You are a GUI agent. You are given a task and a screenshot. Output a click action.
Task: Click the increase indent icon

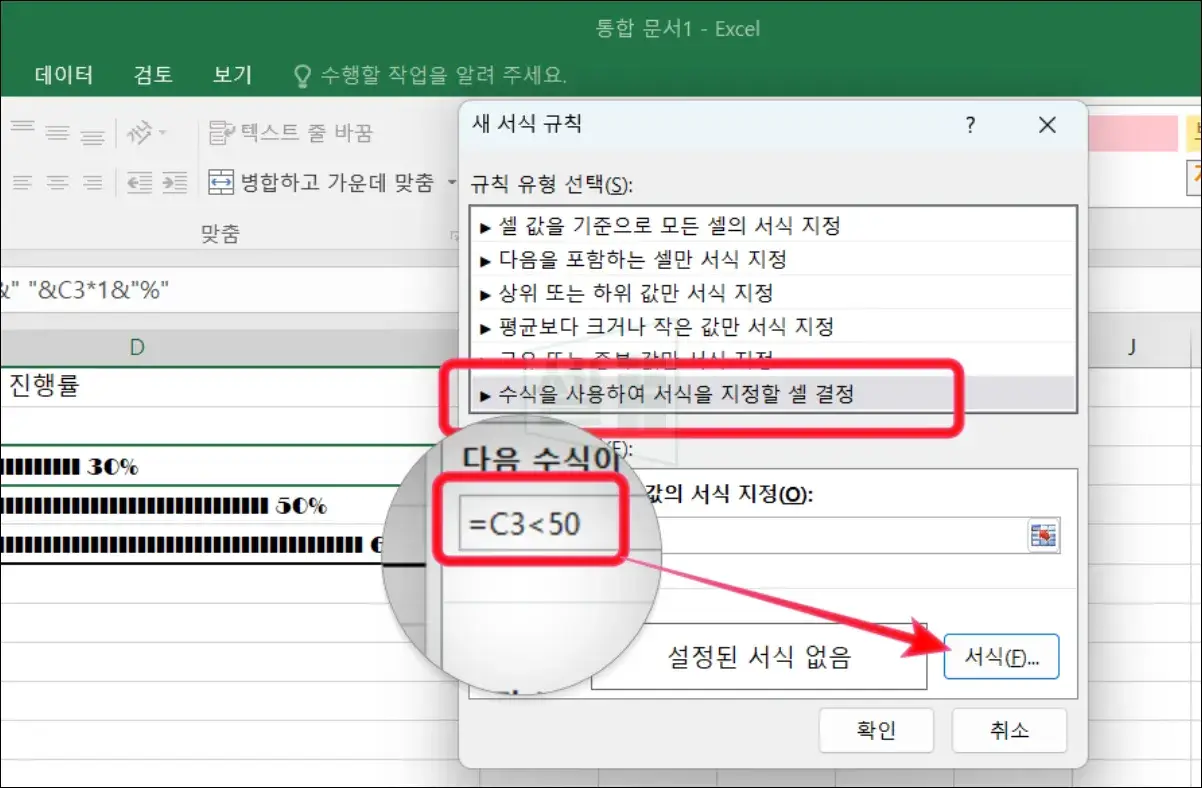click(175, 183)
